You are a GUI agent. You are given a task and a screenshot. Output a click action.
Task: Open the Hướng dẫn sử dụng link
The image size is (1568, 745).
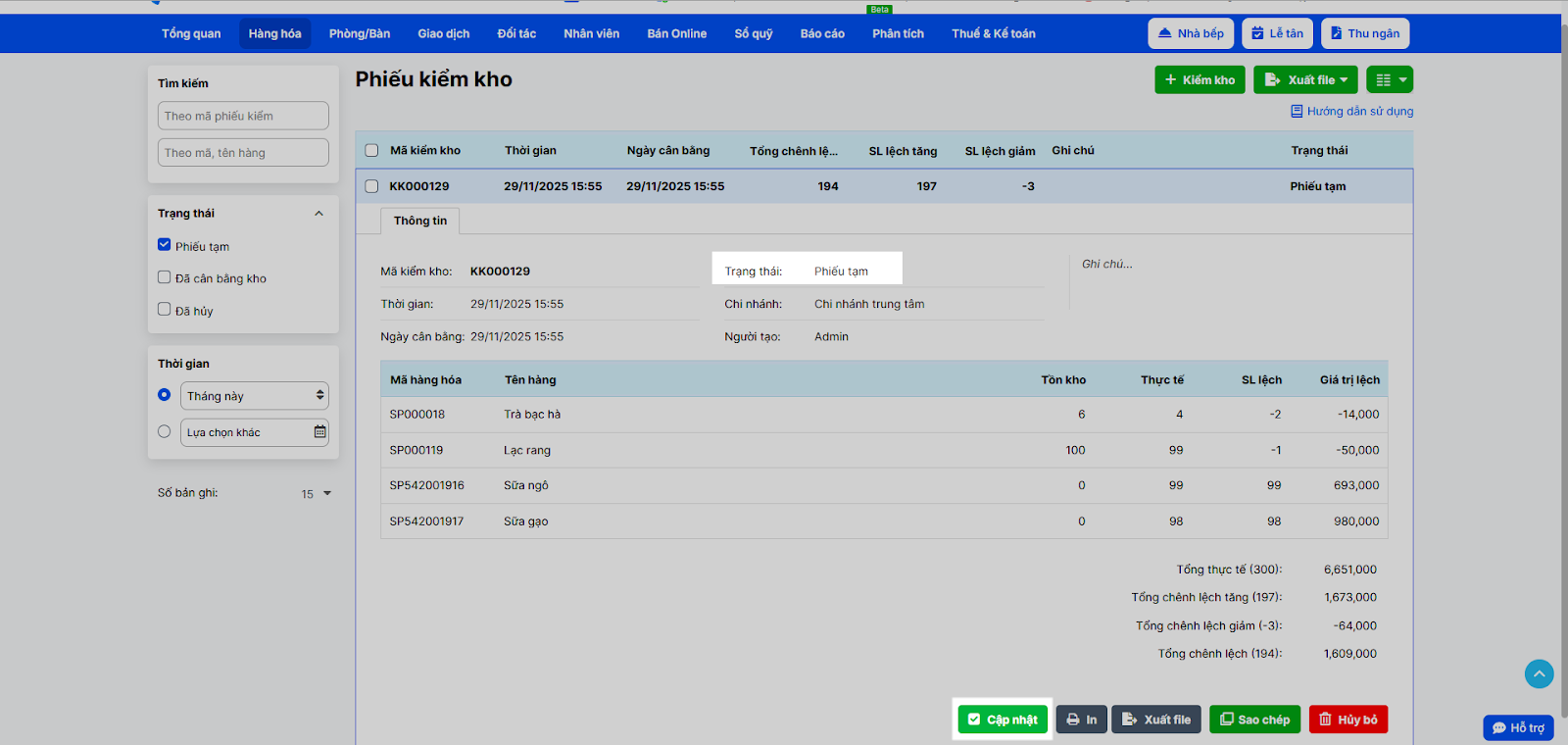click(x=1352, y=112)
